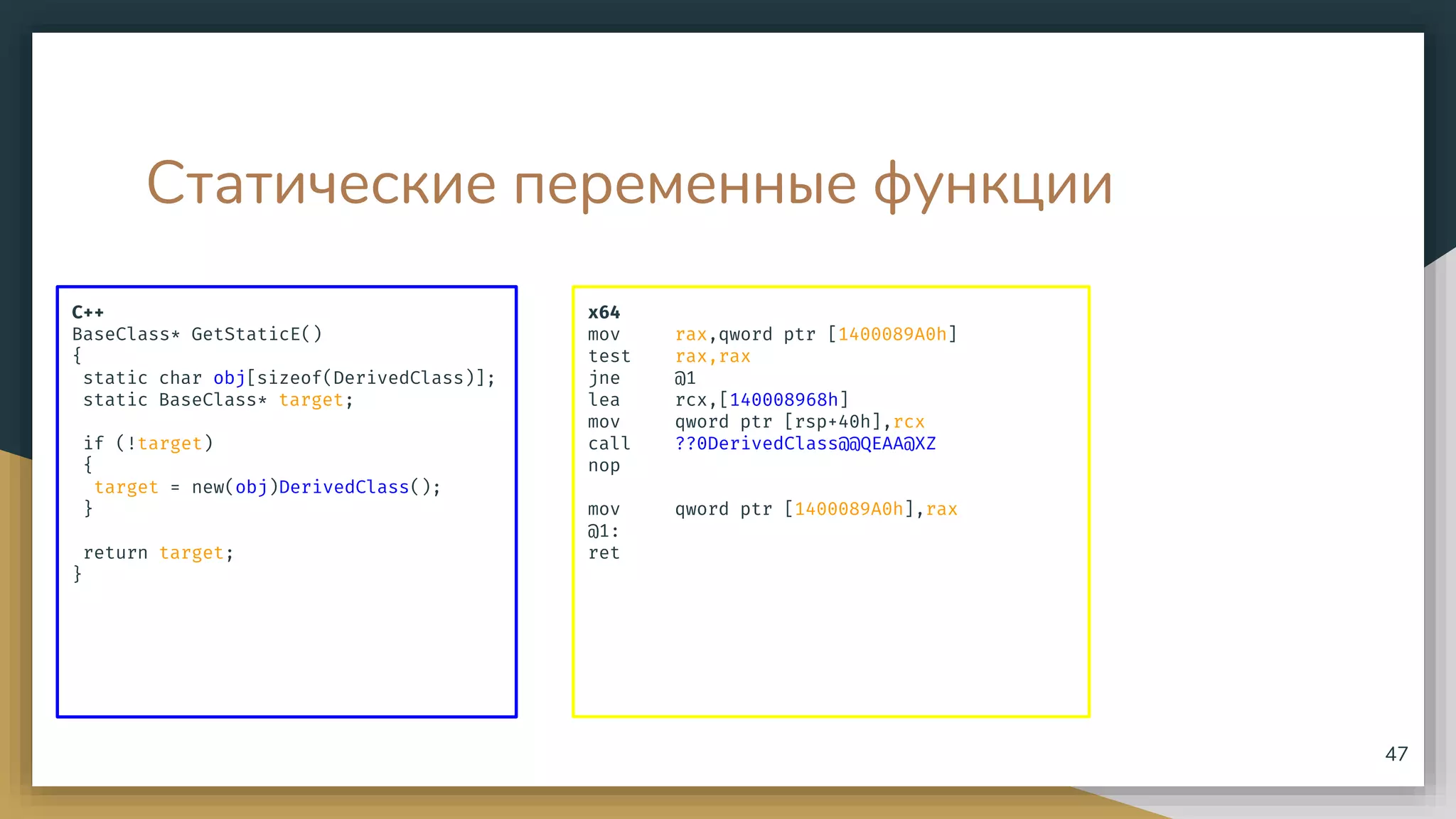Click the "return target;" line
1456x819 pixels.
point(159,552)
